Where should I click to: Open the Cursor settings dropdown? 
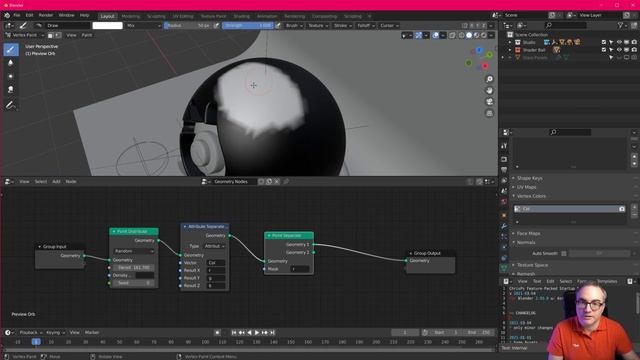pyautogui.click(x=389, y=25)
